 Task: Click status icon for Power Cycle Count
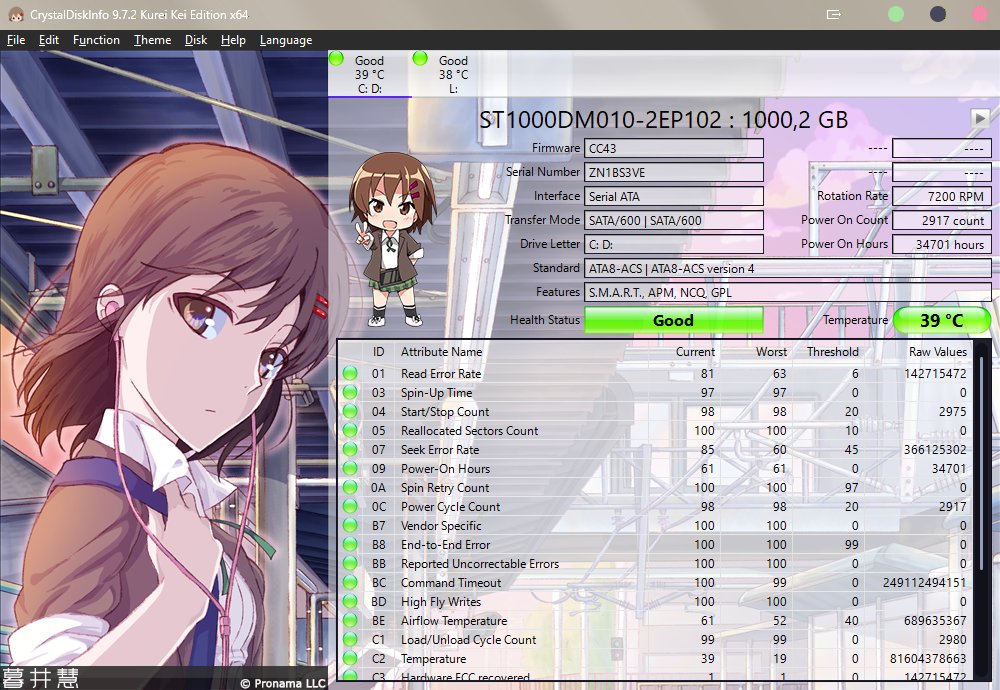click(350, 506)
